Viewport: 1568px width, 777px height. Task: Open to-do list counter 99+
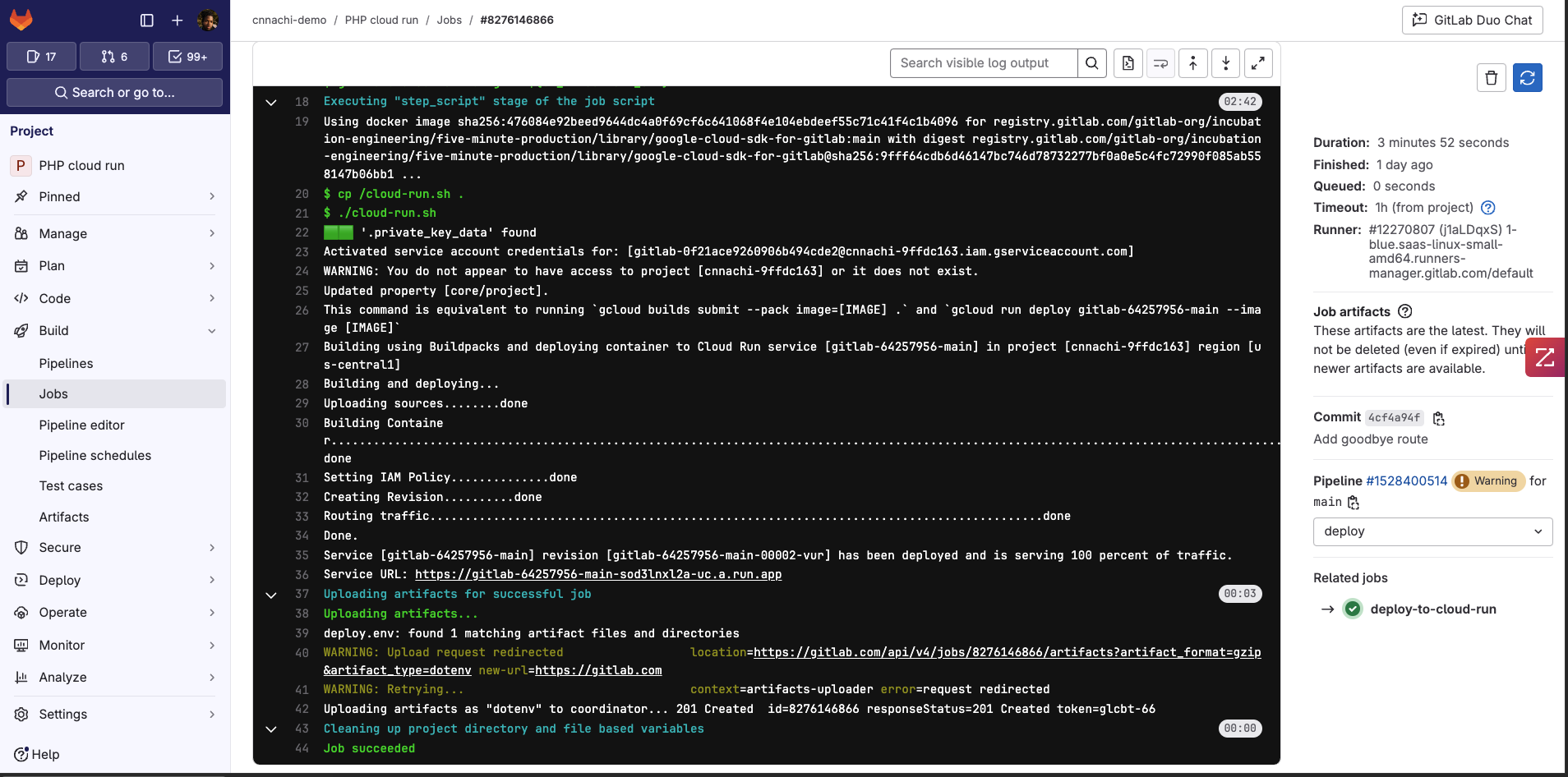[x=187, y=57]
